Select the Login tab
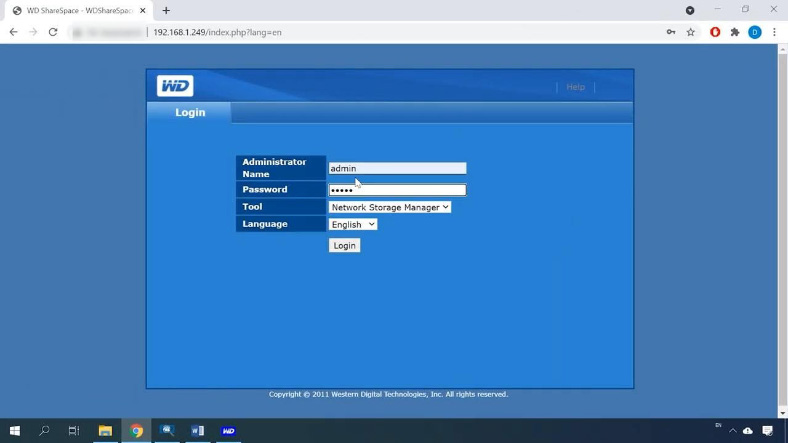This screenshot has width=788, height=443. click(x=190, y=113)
